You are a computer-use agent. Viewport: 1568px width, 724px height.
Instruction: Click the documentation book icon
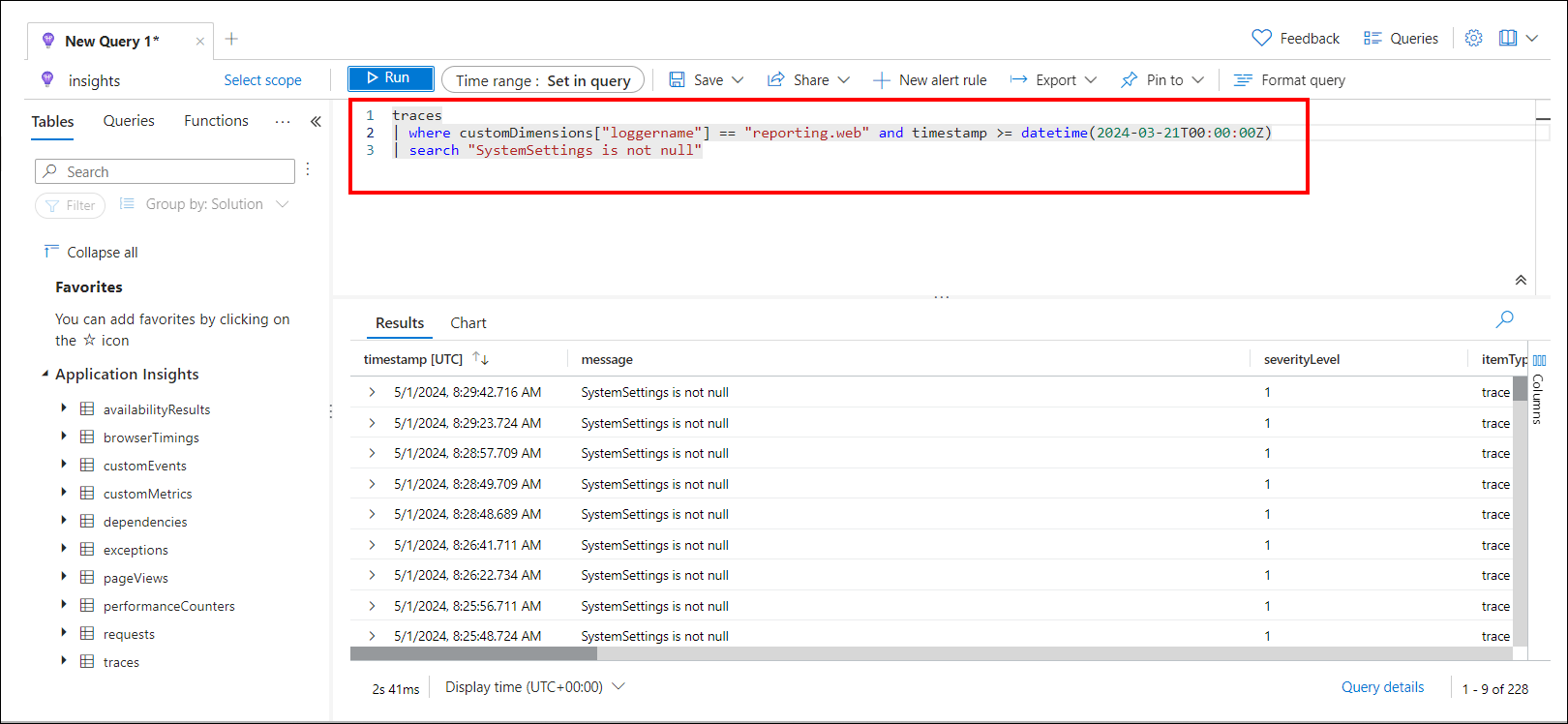point(1508,38)
